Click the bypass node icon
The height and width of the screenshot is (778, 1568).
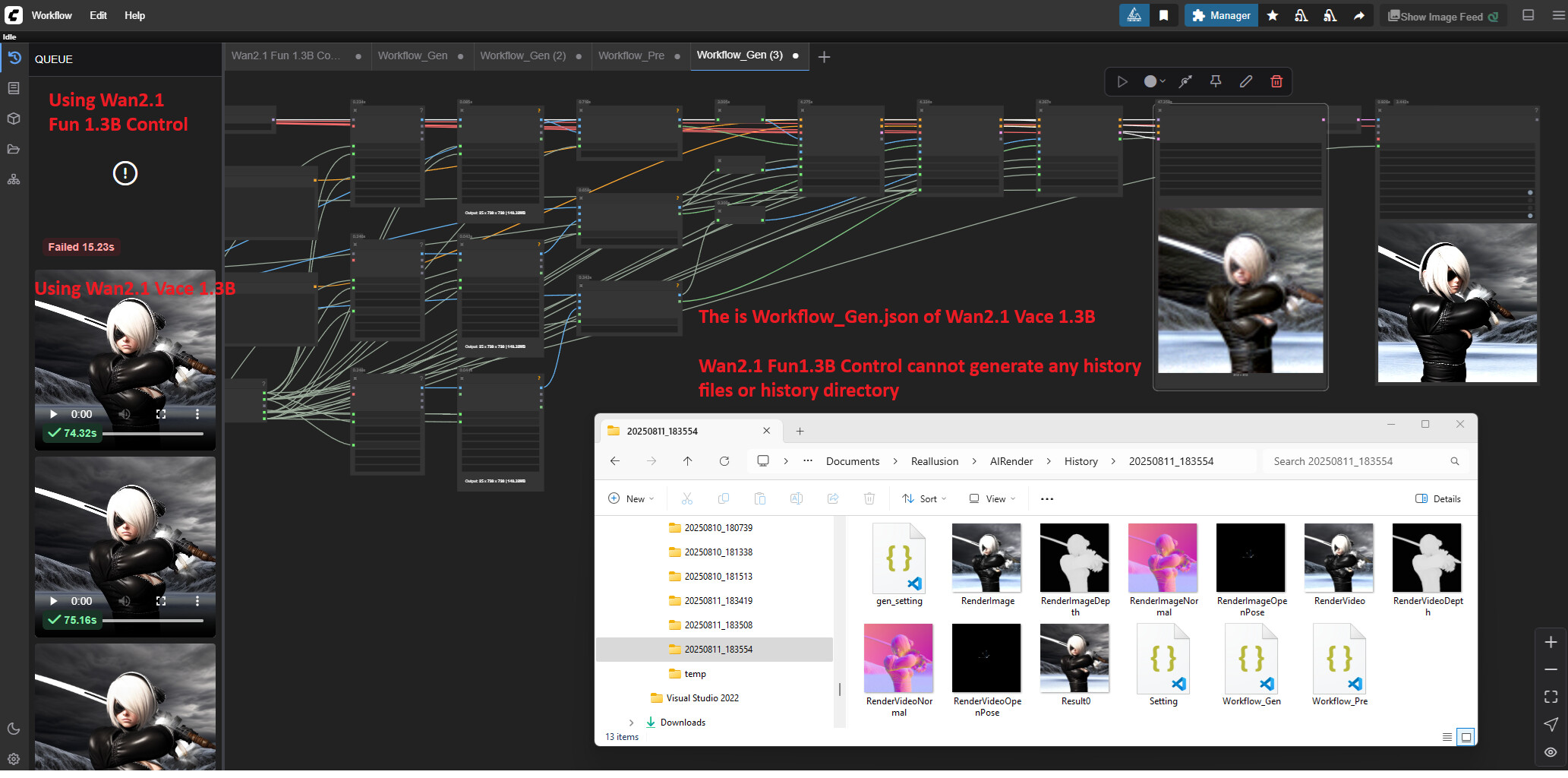[1185, 81]
